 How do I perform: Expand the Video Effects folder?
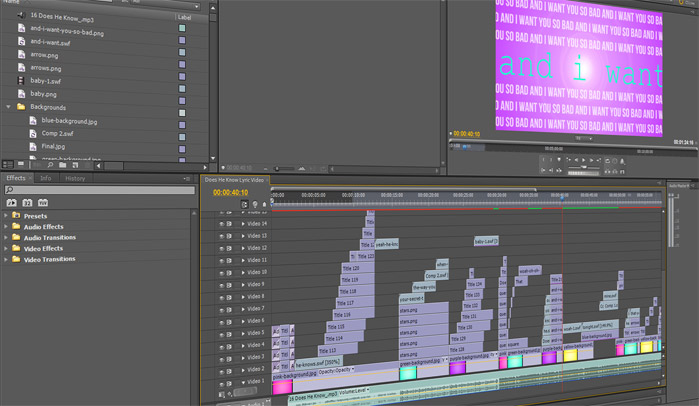[x=6, y=248]
